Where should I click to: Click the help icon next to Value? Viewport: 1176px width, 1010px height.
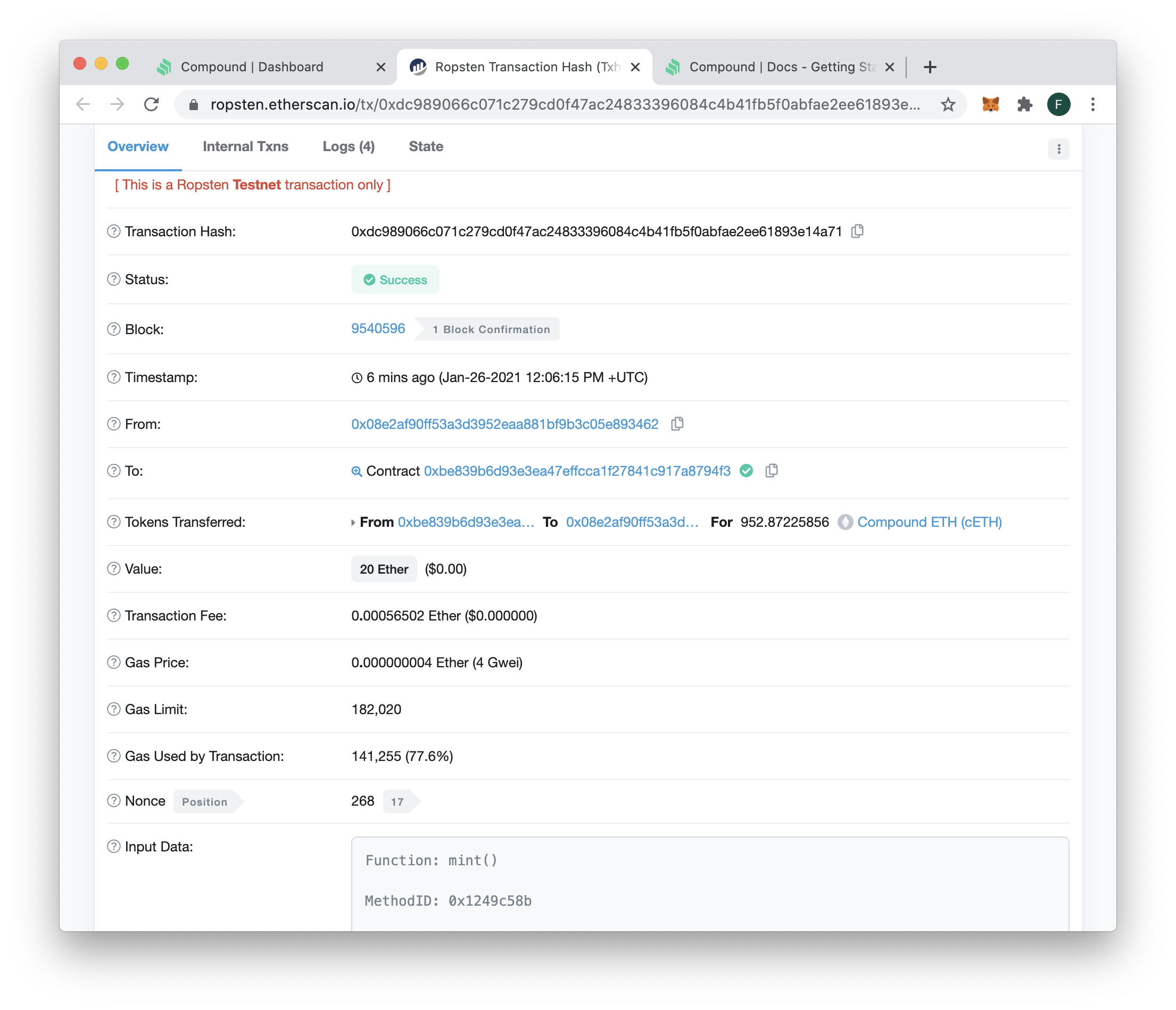pos(114,569)
